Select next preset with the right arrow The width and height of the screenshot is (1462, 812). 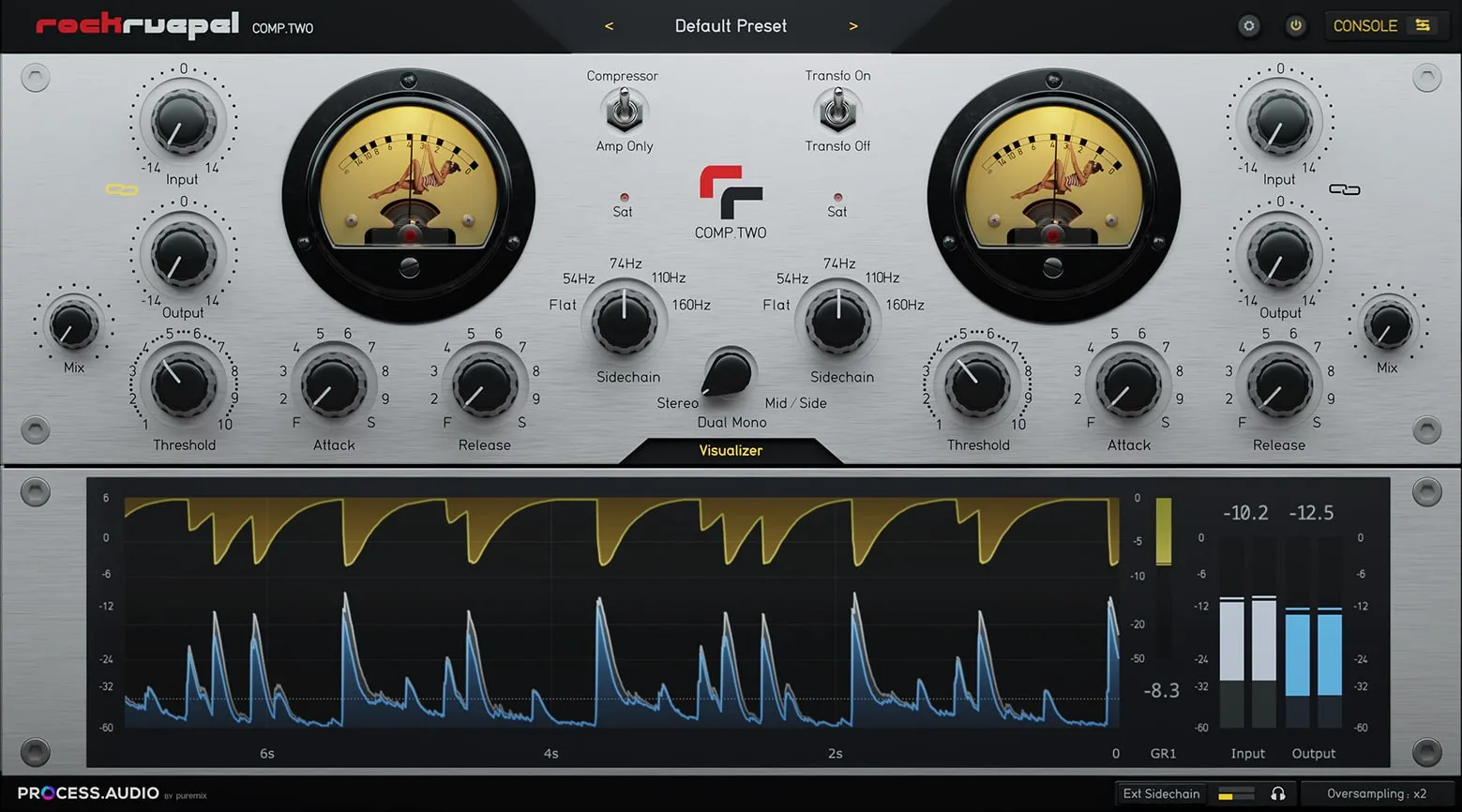[852, 26]
